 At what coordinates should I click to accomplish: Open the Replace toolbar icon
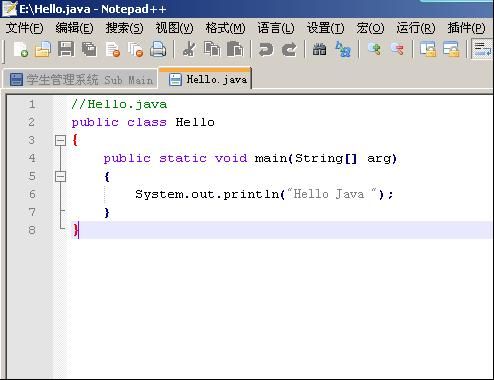pyautogui.click(x=343, y=49)
